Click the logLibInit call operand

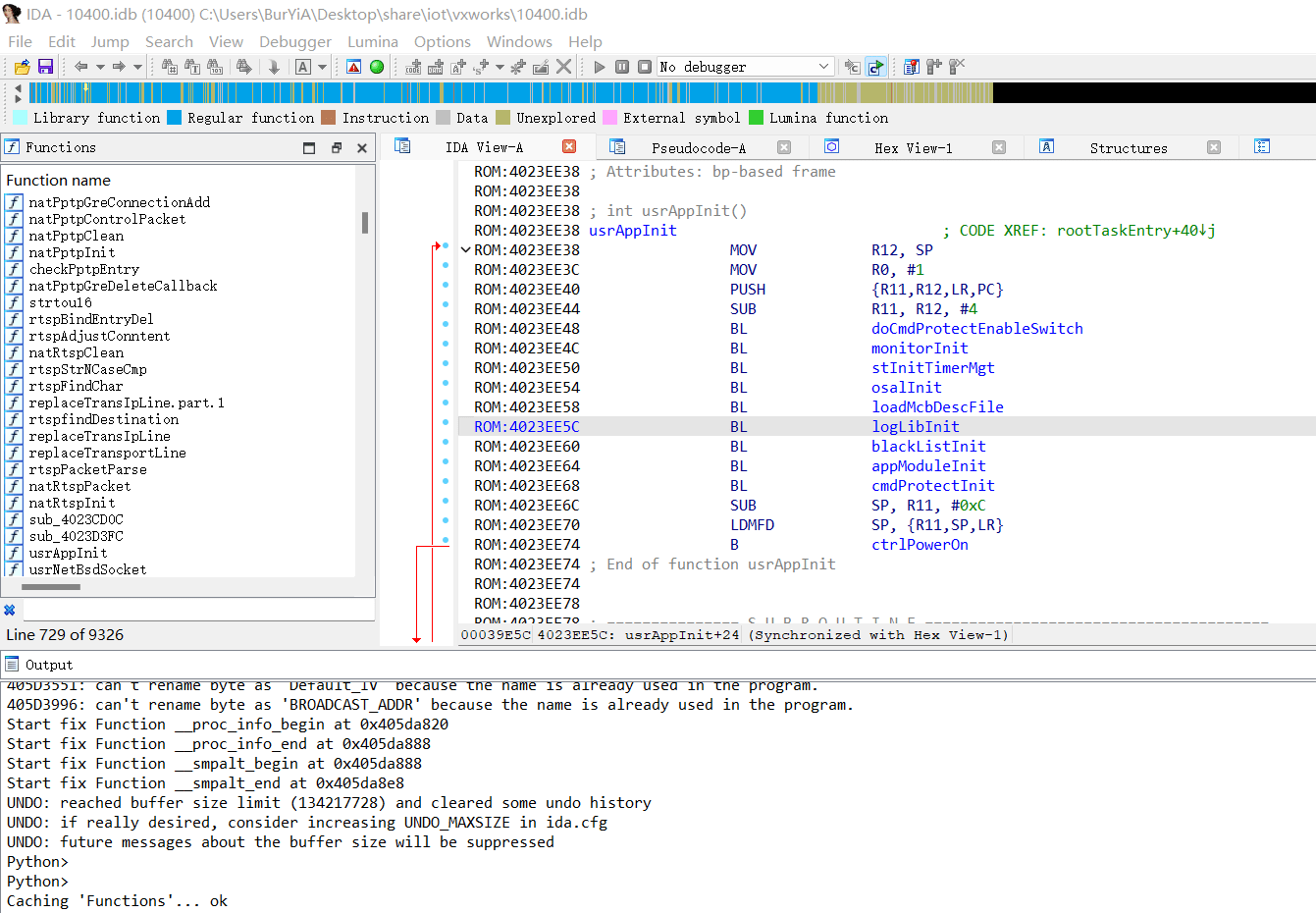[916, 426]
